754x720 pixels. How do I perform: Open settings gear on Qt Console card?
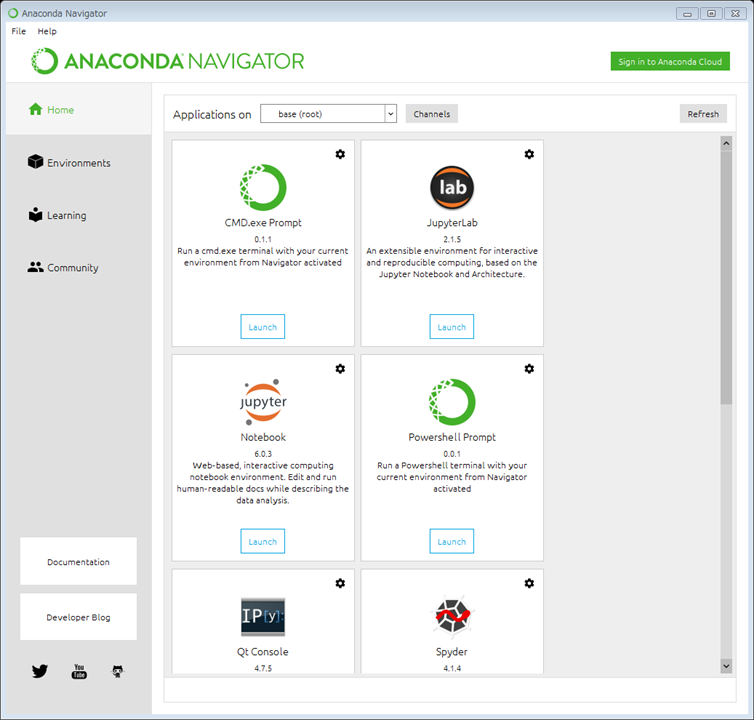340,583
